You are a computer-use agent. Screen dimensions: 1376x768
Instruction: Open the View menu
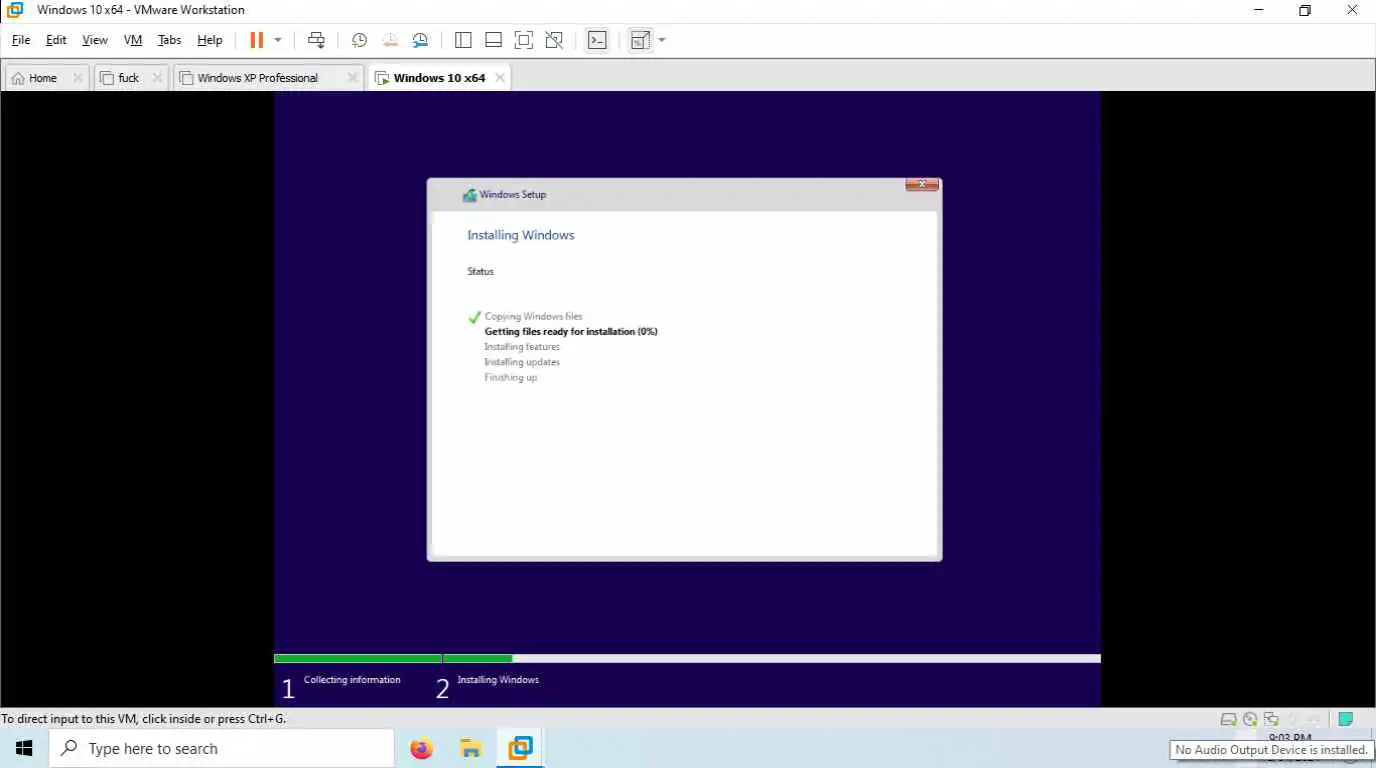pos(95,40)
